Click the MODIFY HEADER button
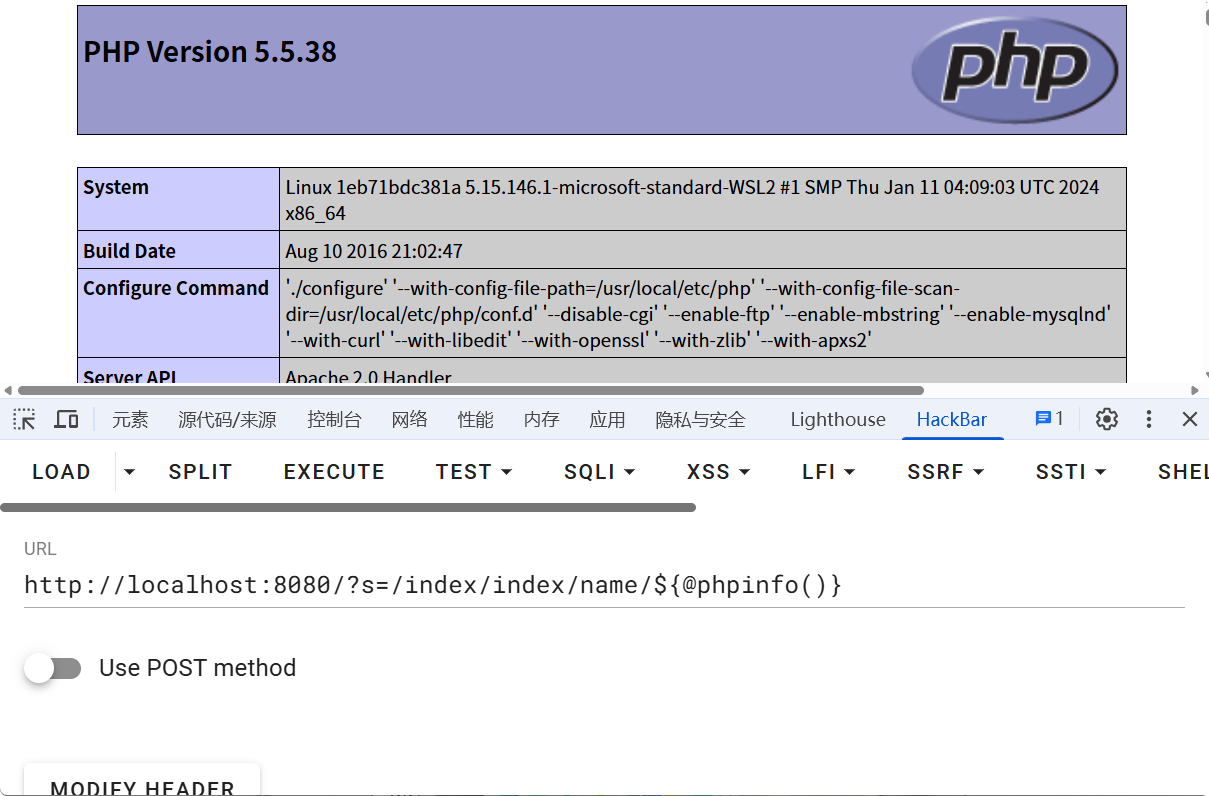 point(142,780)
